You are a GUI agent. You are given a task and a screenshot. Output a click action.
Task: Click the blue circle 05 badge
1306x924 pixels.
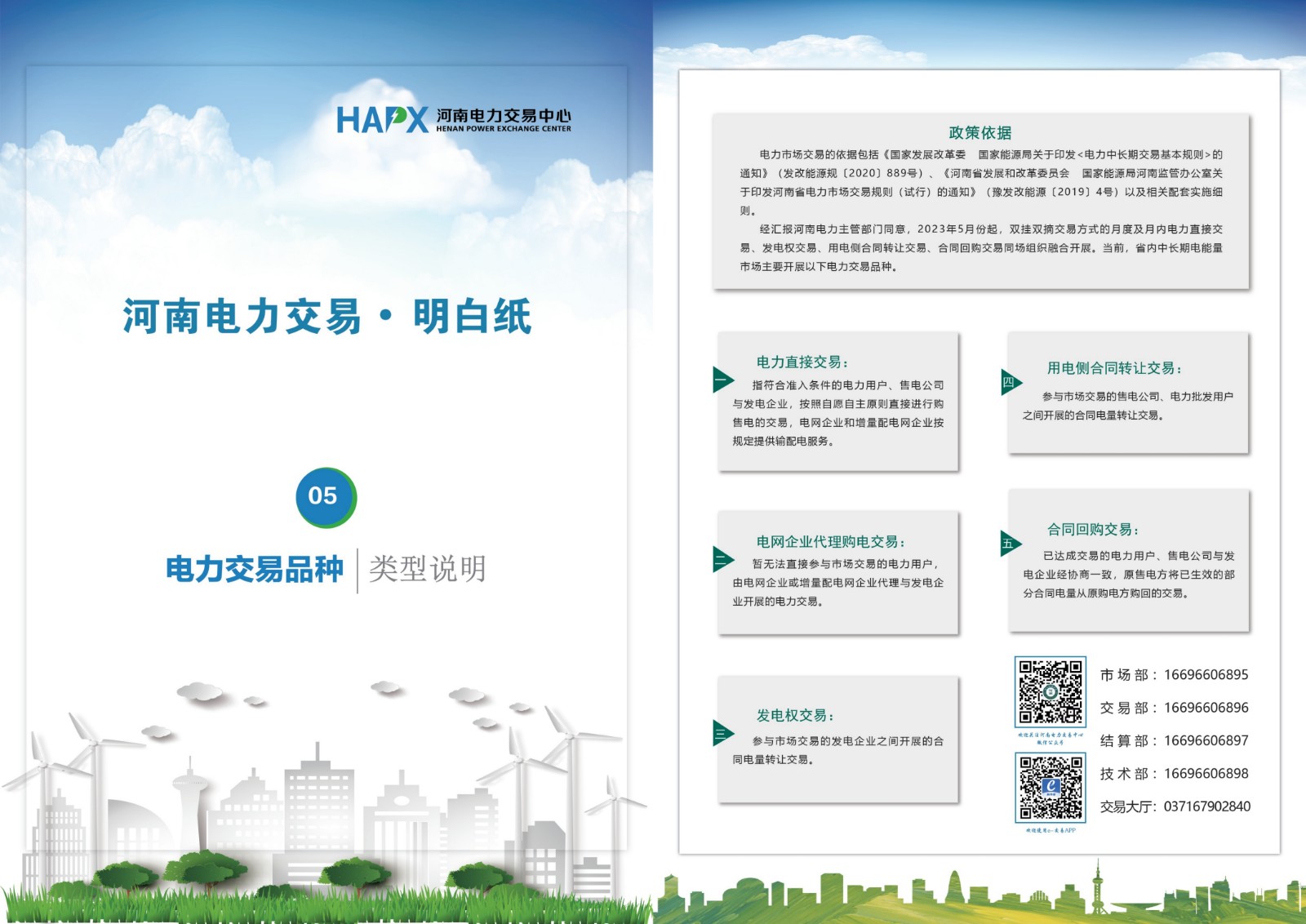(325, 496)
